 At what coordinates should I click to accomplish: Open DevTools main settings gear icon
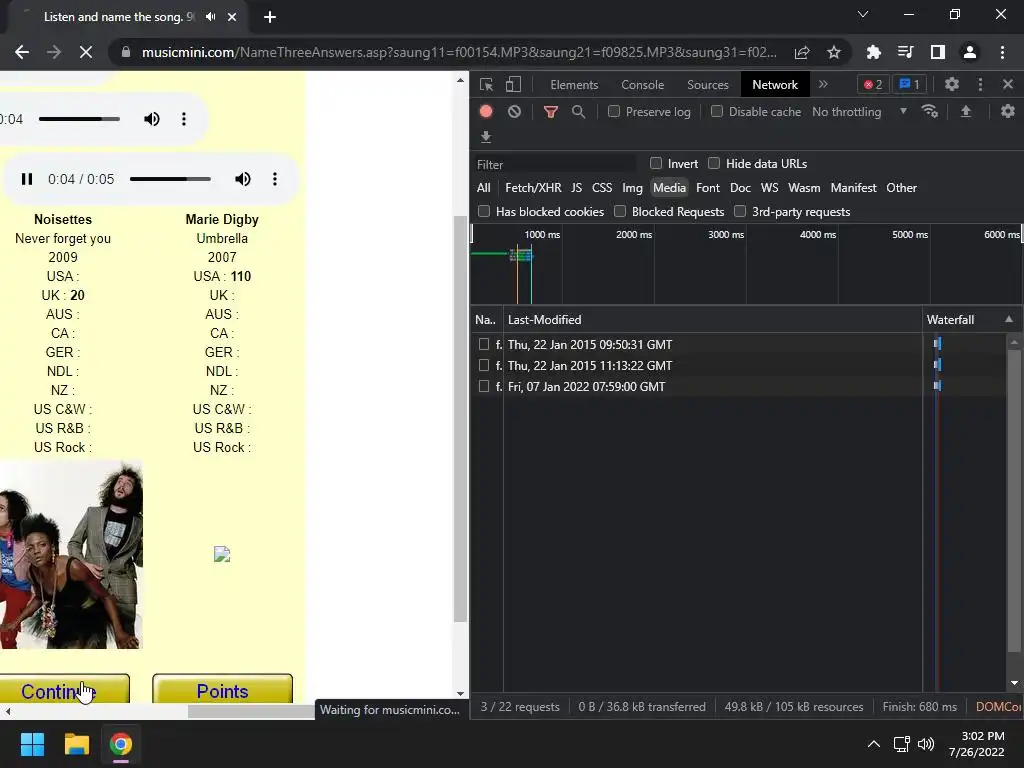[952, 84]
